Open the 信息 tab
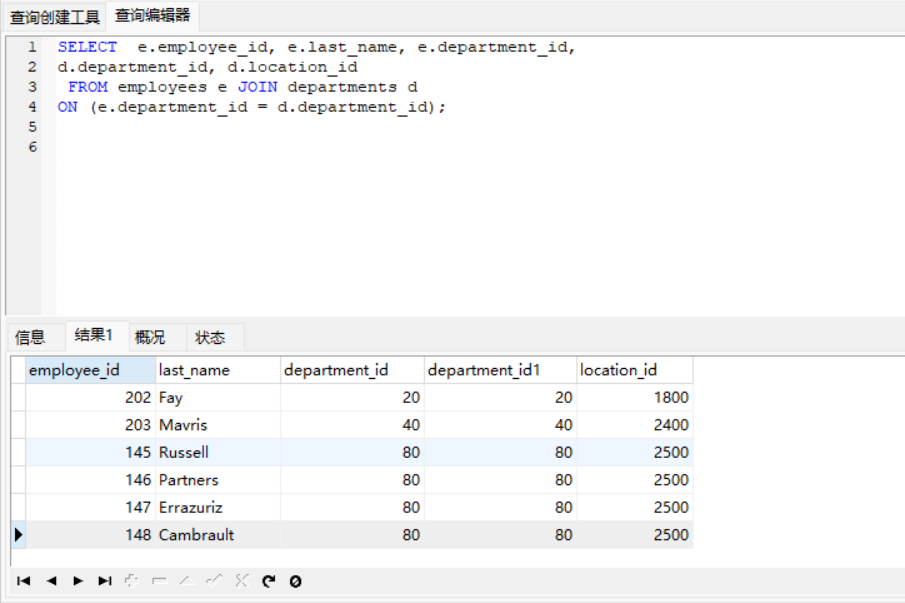Viewport: 905px width, 603px height. (30, 337)
